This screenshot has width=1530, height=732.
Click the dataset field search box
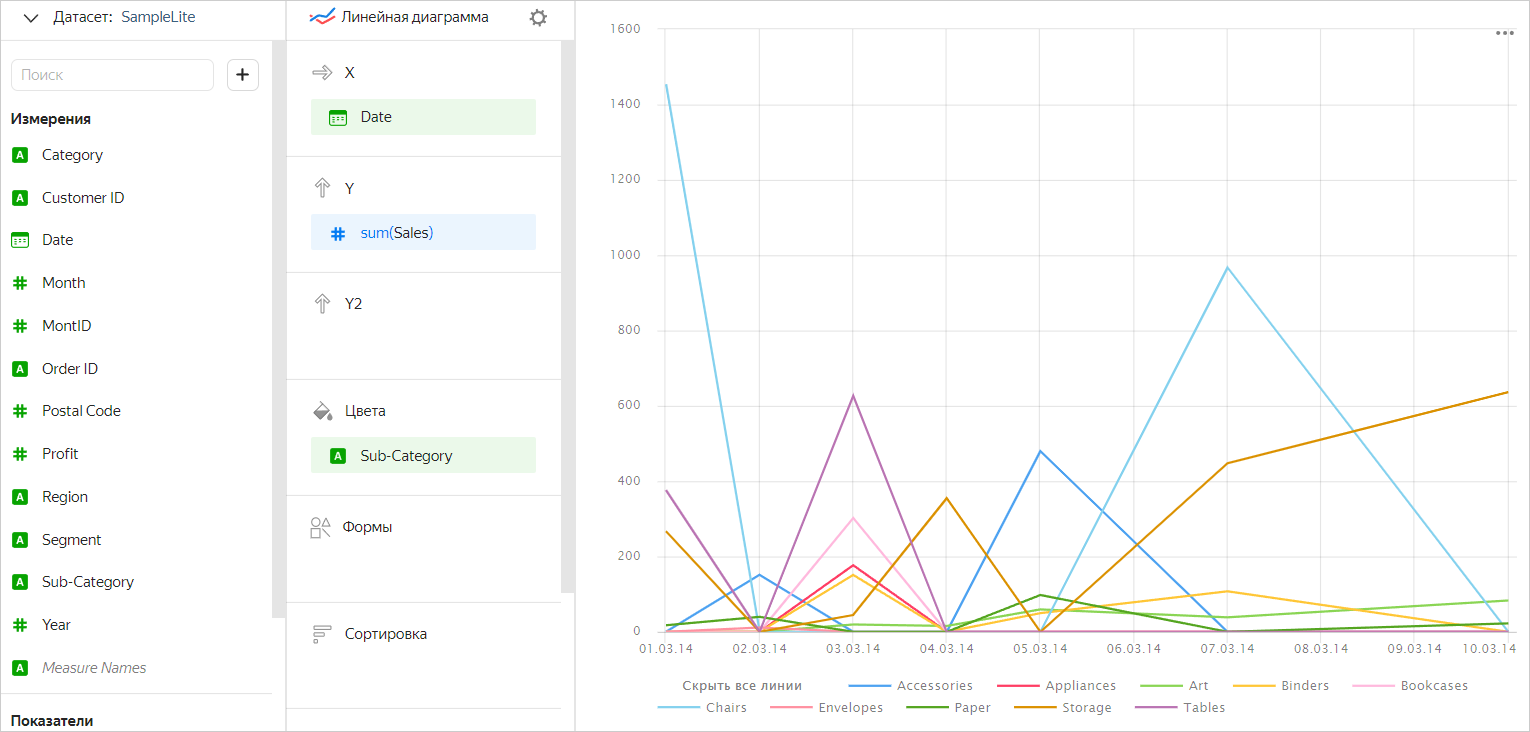click(112, 75)
